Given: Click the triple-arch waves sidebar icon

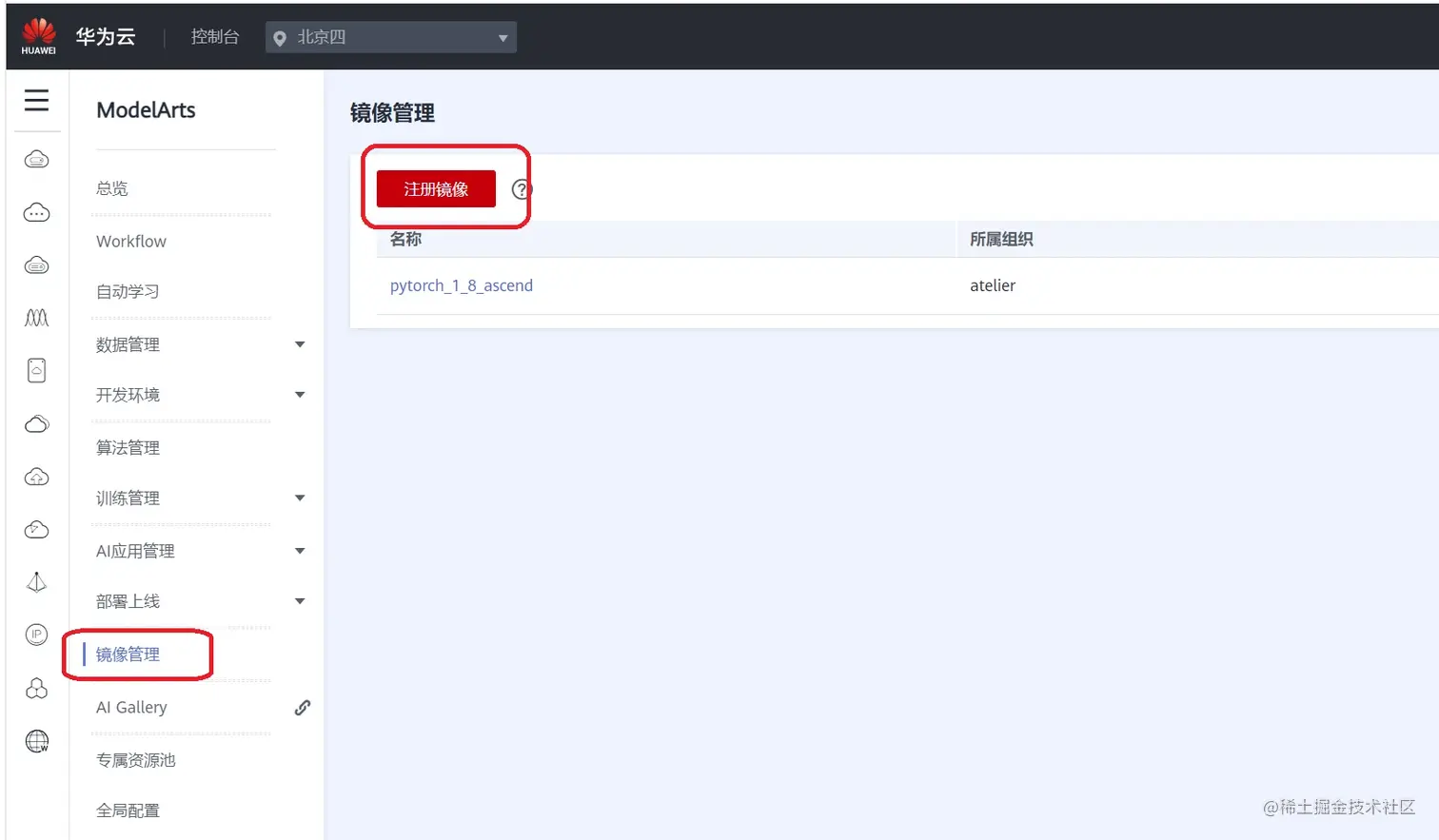Looking at the screenshot, I should 36,318.
